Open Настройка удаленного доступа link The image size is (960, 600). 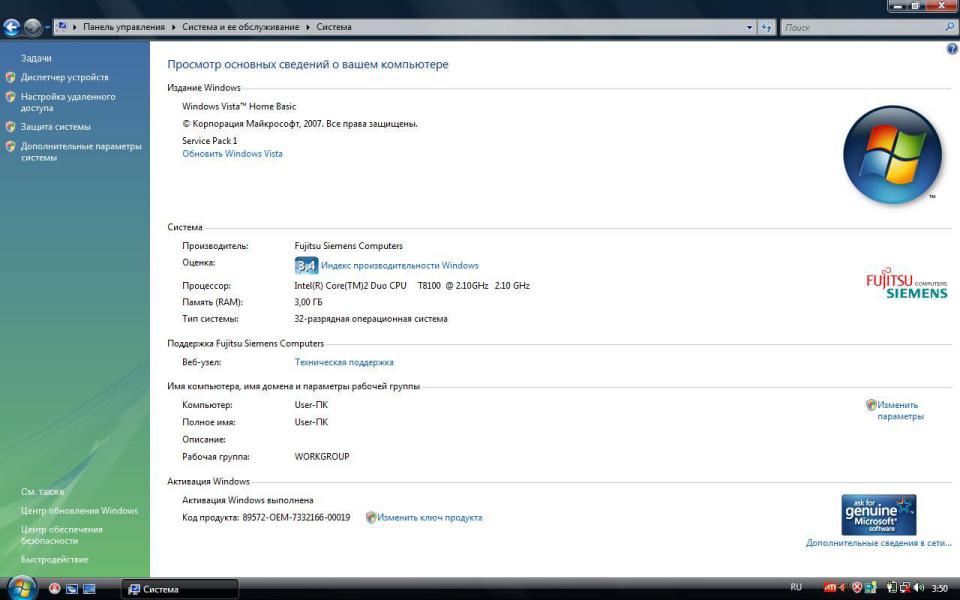68,102
